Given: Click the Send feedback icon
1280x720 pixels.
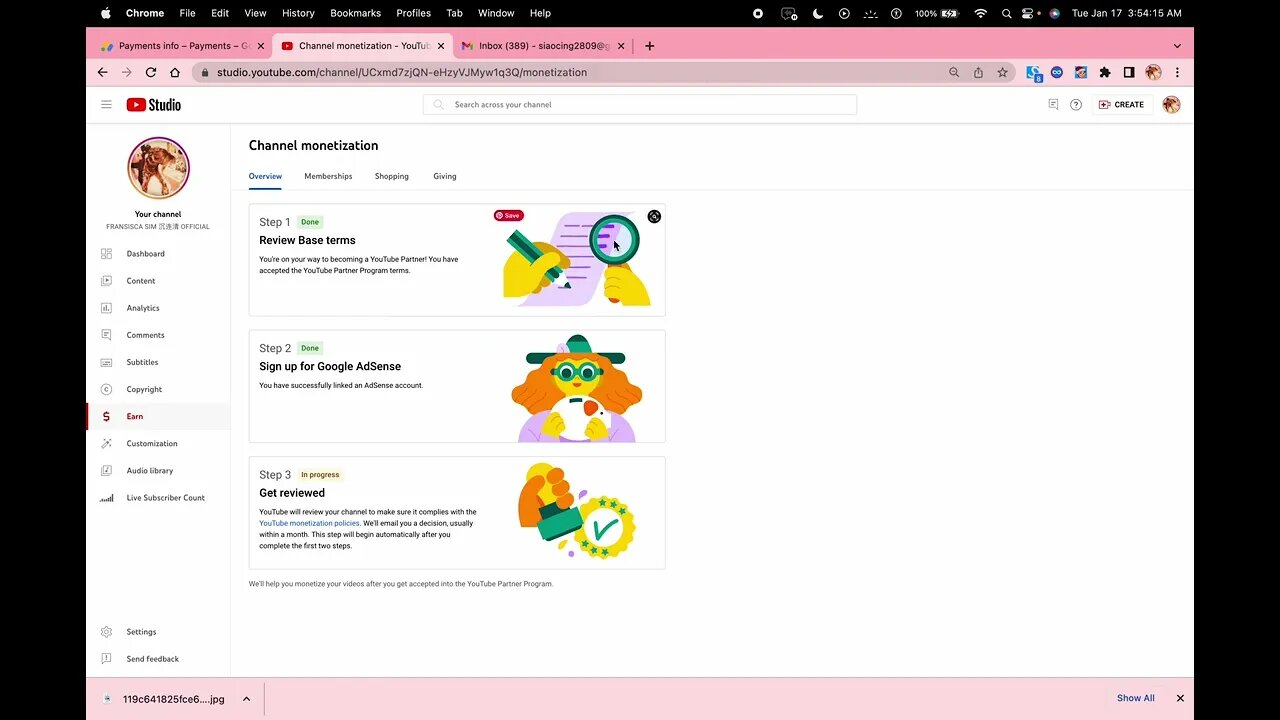Looking at the screenshot, I should (x=106, y=659).
